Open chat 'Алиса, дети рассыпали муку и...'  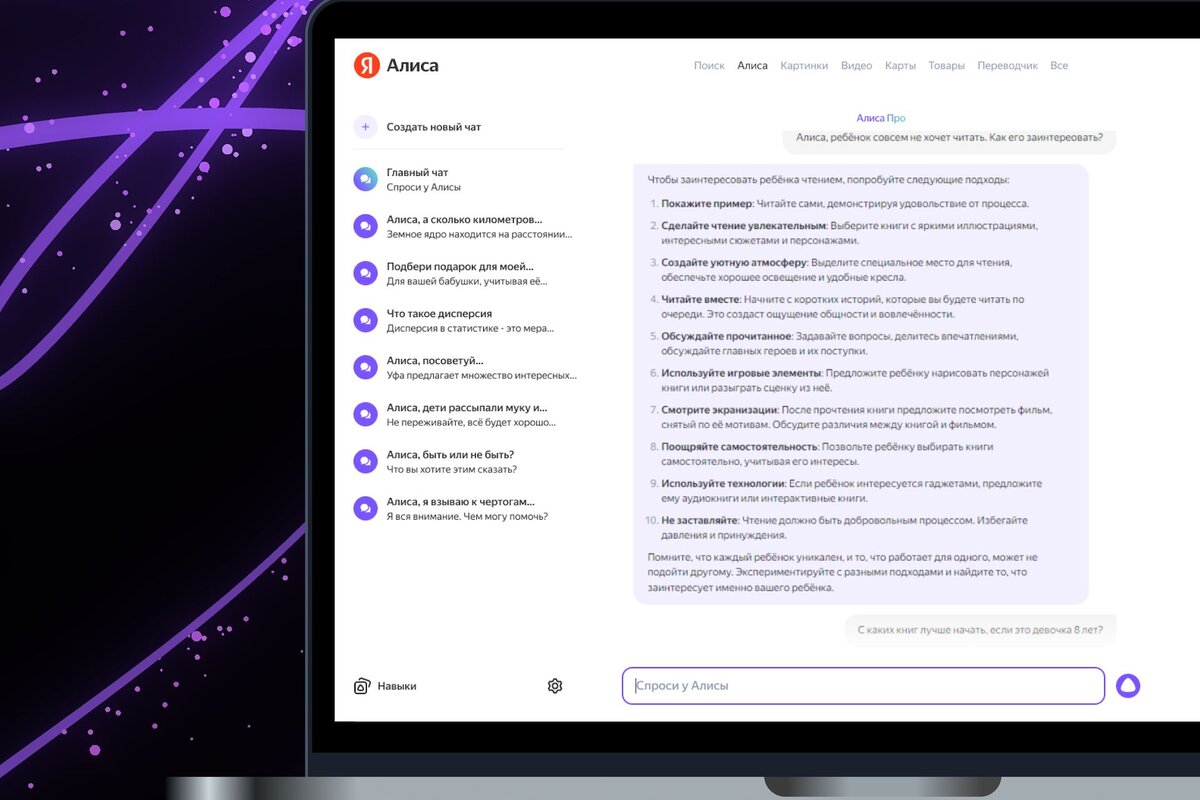point(467,407)
